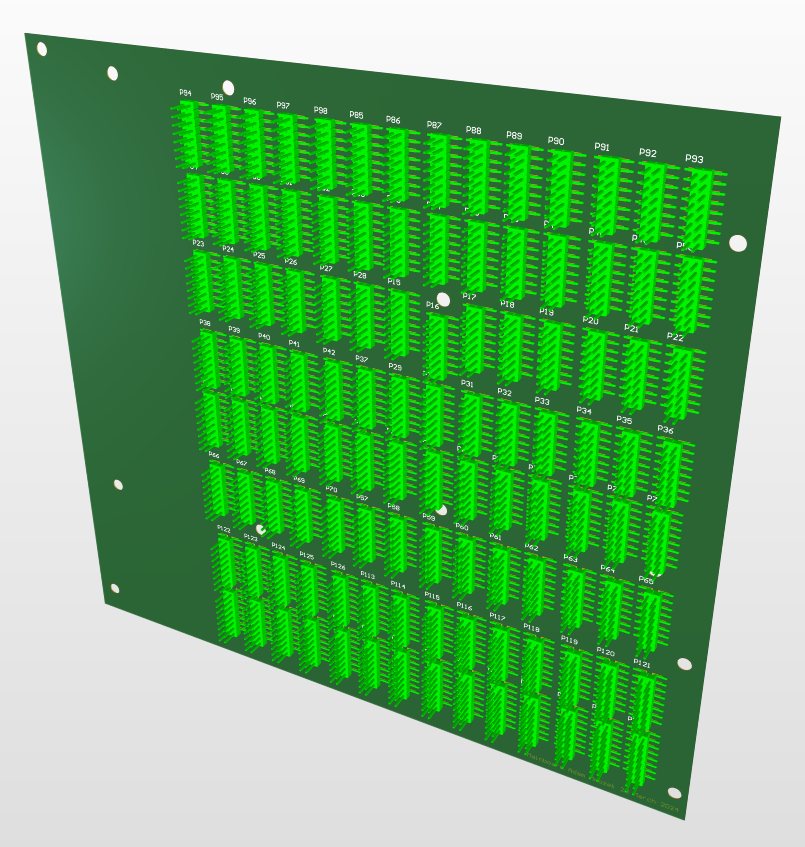Image resolution: width=805 pixels, height=847 pixels.
Task: Select the P98 connector
Action: coord(324,150)
